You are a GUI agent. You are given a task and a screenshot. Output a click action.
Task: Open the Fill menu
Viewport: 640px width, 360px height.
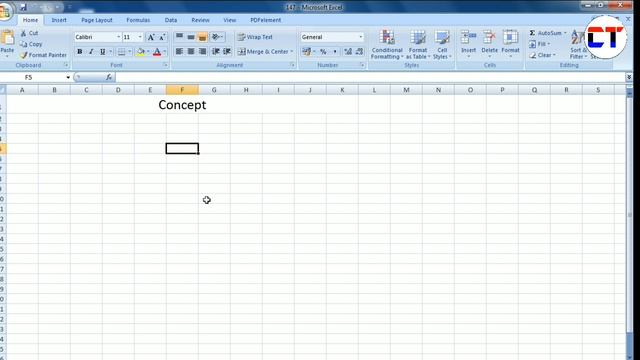[539, 44]
